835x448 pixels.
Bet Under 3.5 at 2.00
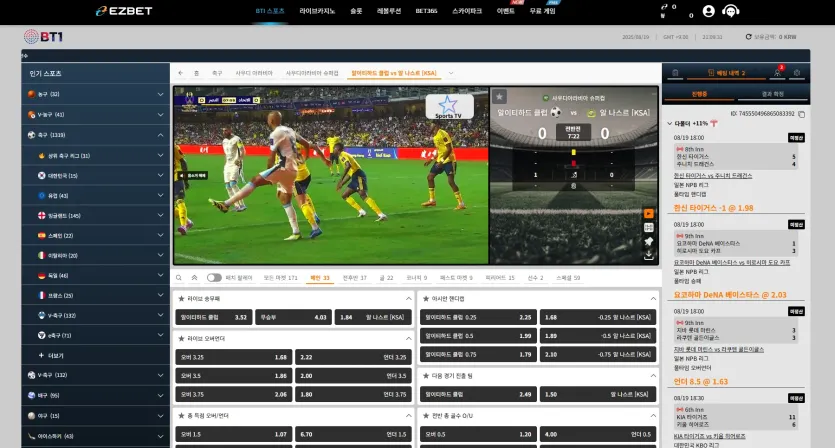coord(354,376)
